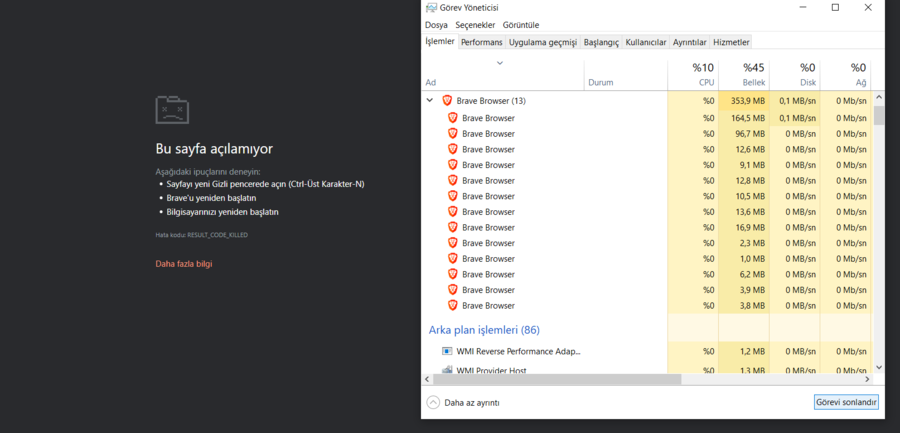
Task: Click the sort chevron above the Ad column
Action: point(500,63)
